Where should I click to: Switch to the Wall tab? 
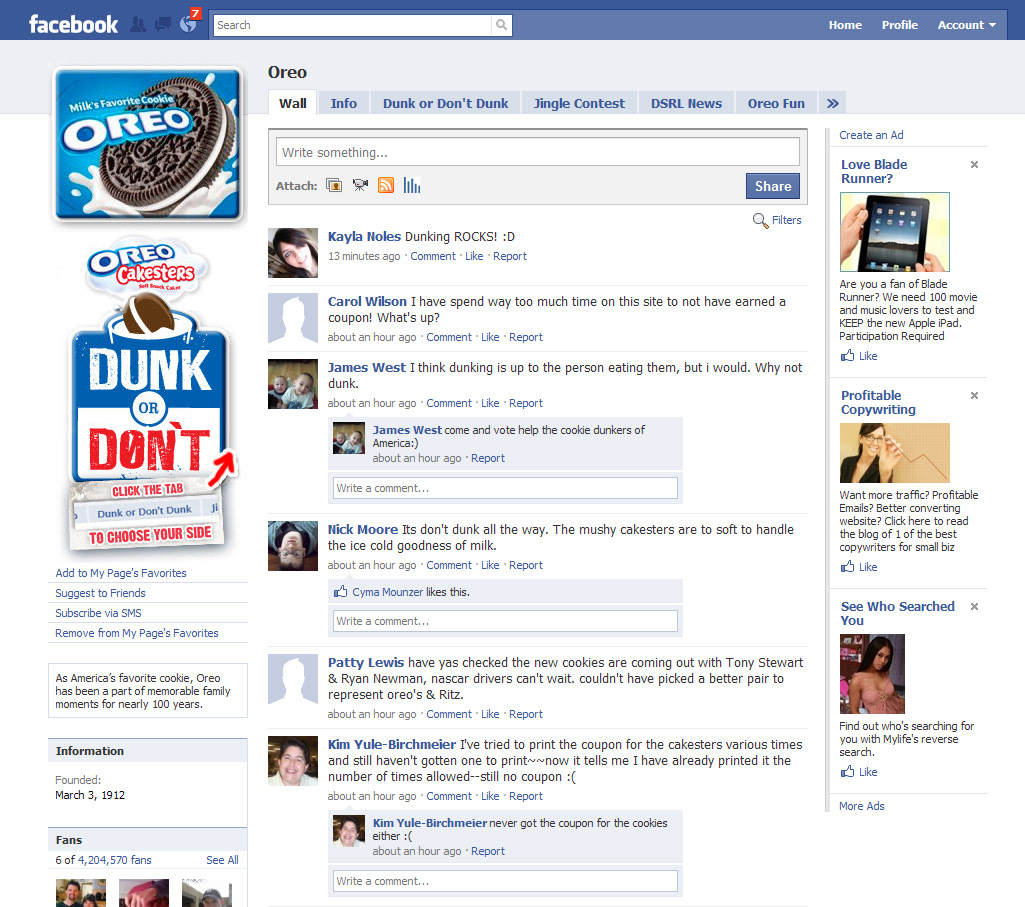tap(293, 103)
